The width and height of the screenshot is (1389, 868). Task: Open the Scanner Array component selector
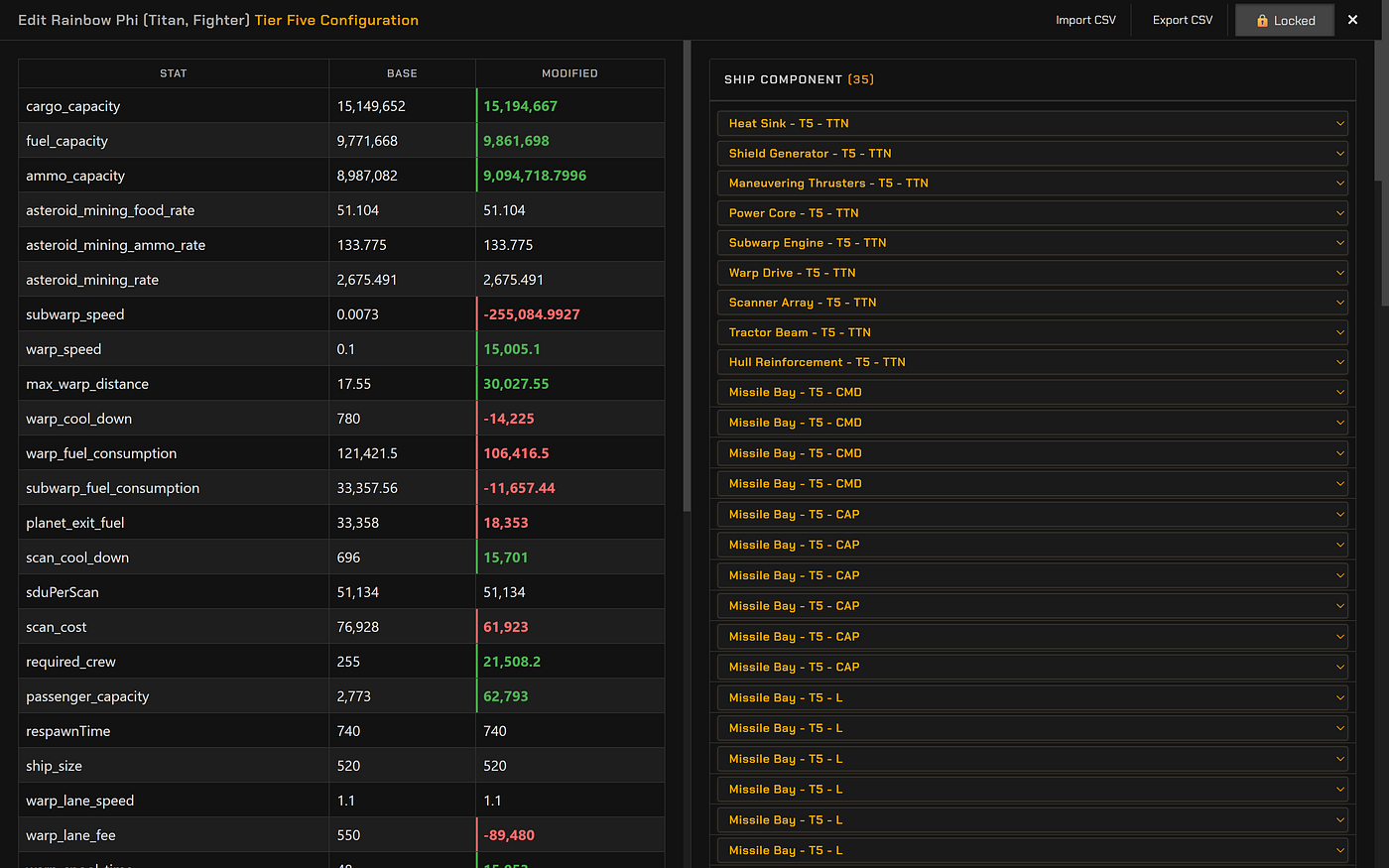point(1032,302)
